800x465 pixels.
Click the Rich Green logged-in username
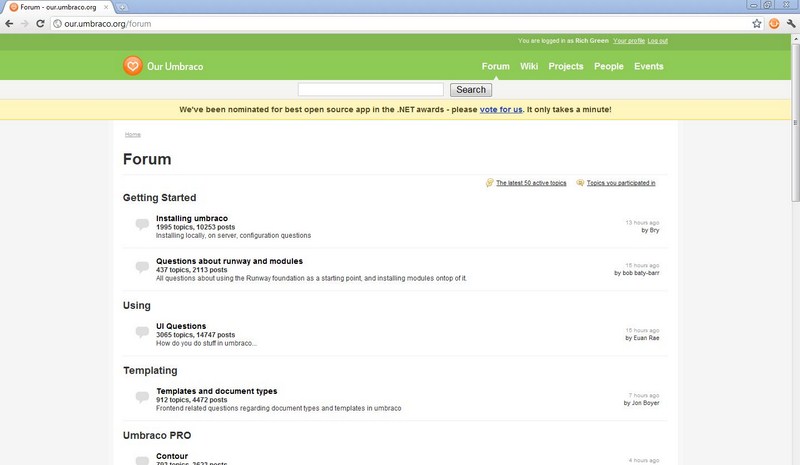pyautogui.click(x=592, y=41)
